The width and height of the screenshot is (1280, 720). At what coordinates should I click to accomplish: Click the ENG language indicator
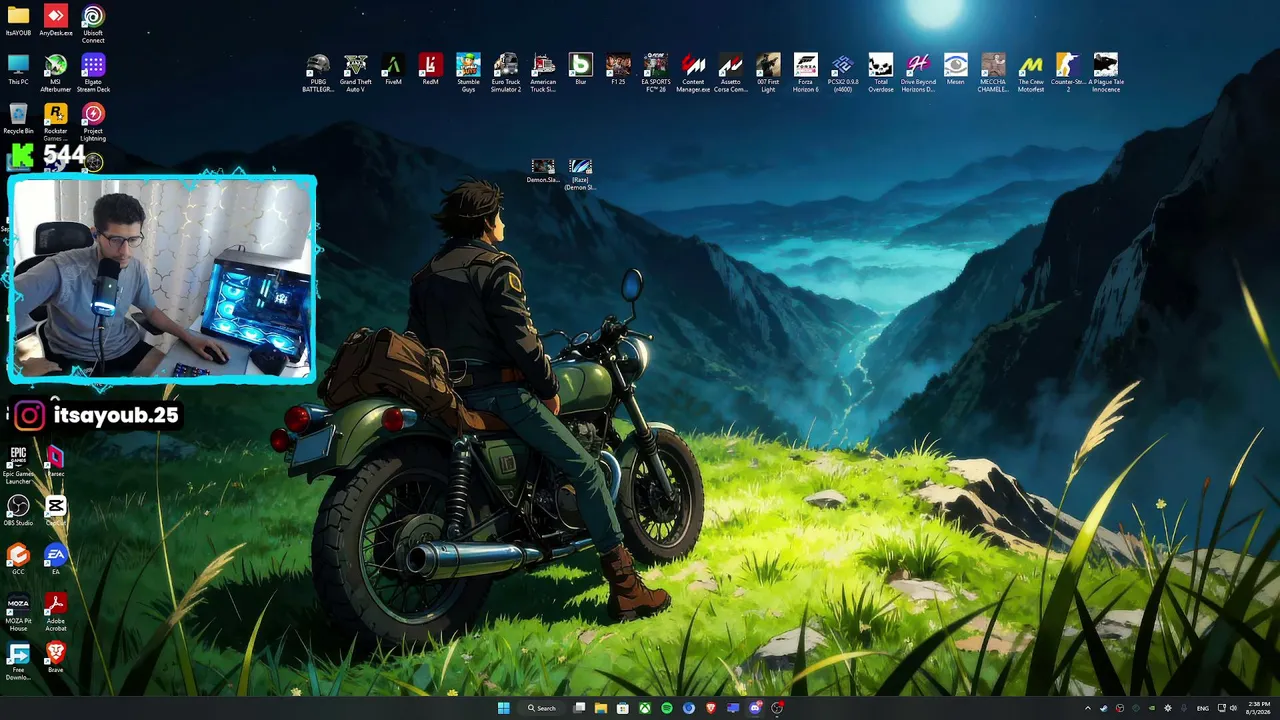[1202, 708]
